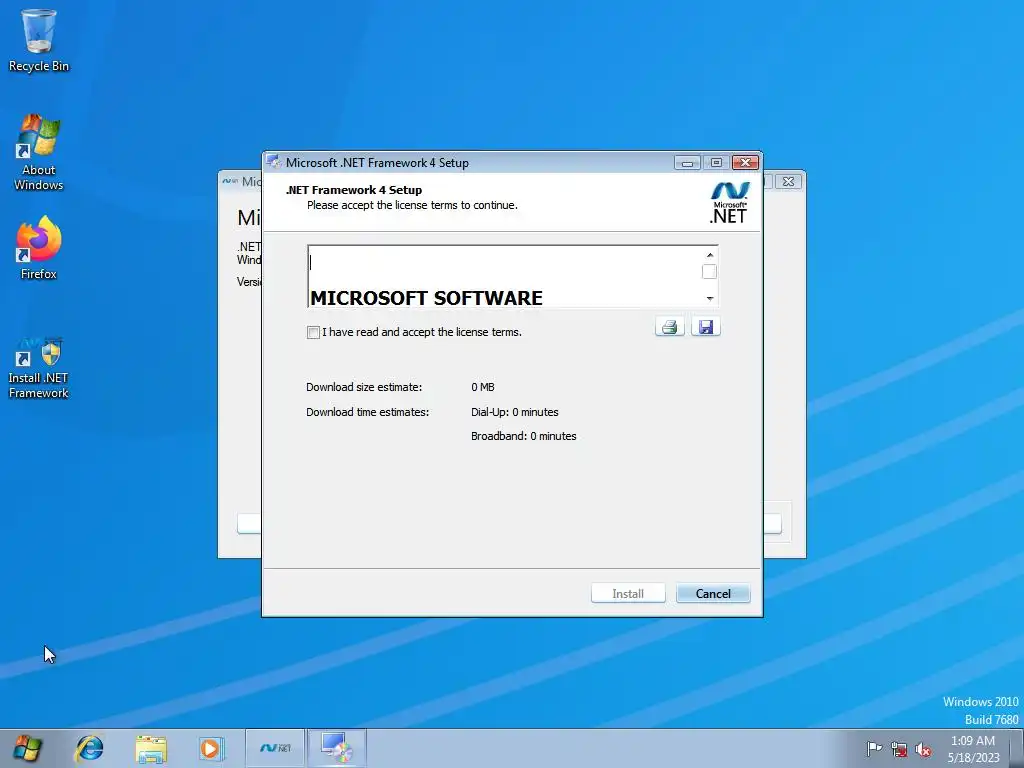Click 'Please accept the license terms' text

click(x=412, y=205)
